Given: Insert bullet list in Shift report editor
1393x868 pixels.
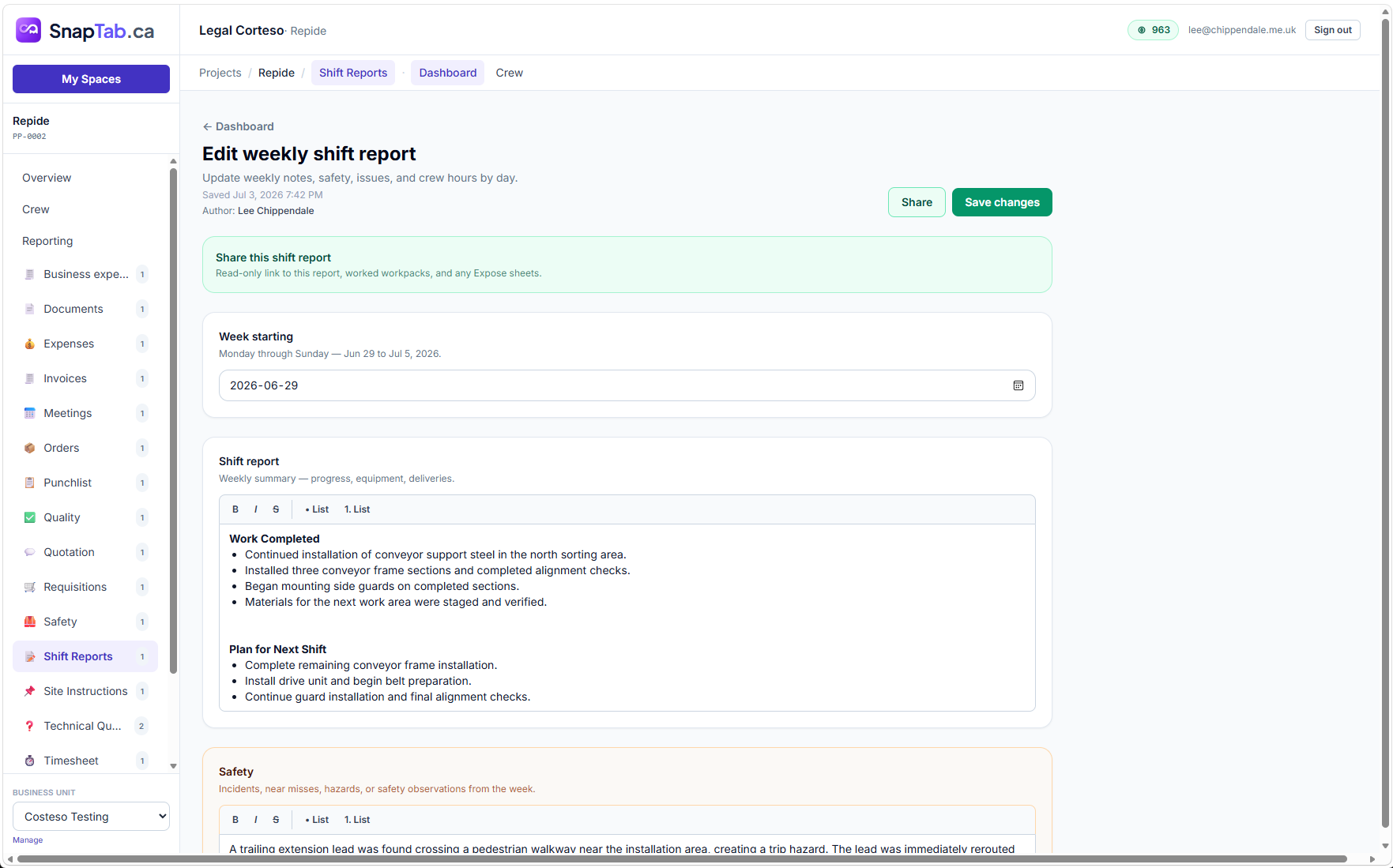Looking at the screenshot, I should point(317,509).
